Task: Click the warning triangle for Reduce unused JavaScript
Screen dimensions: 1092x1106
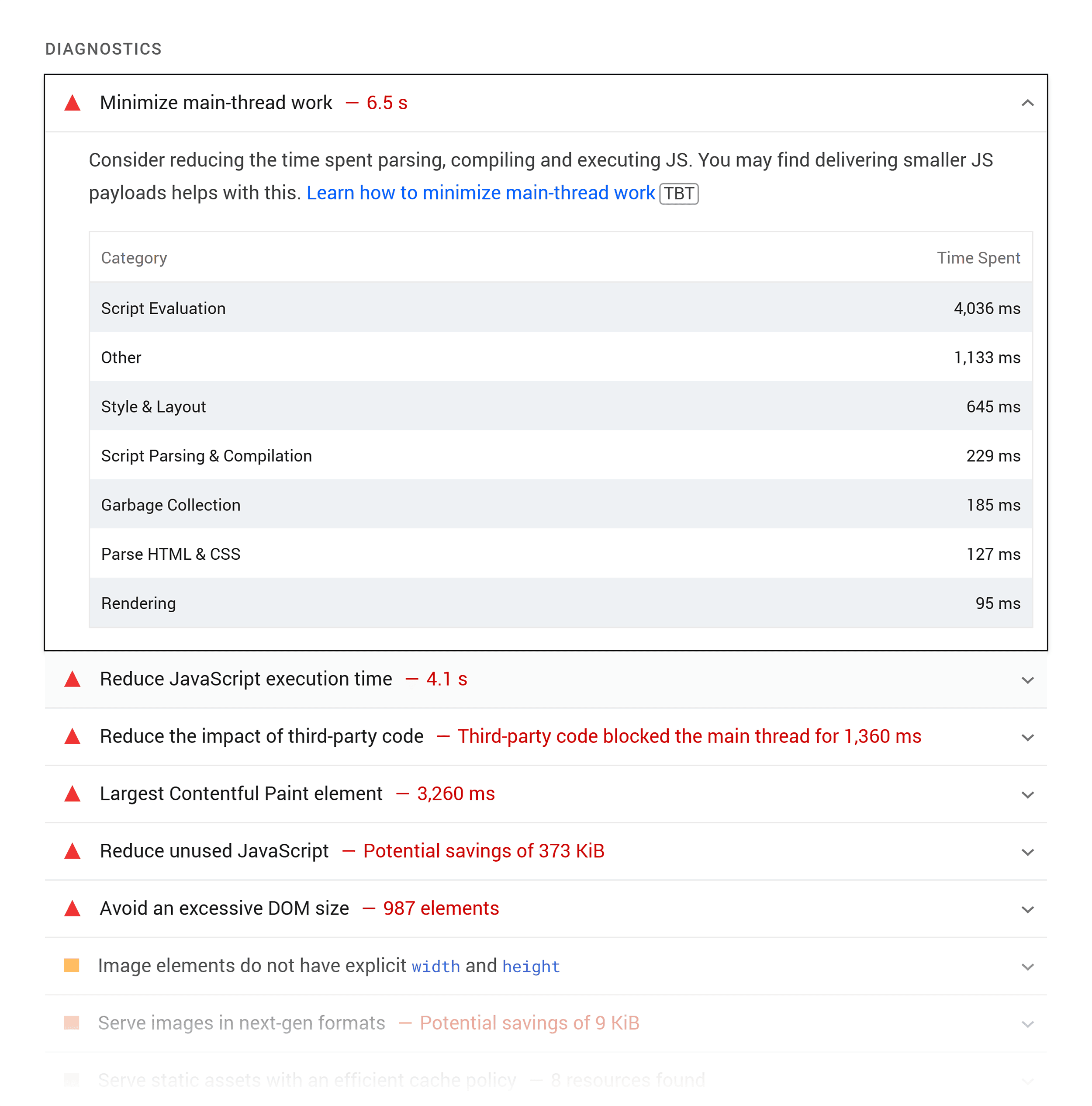Action: point(72,851)
